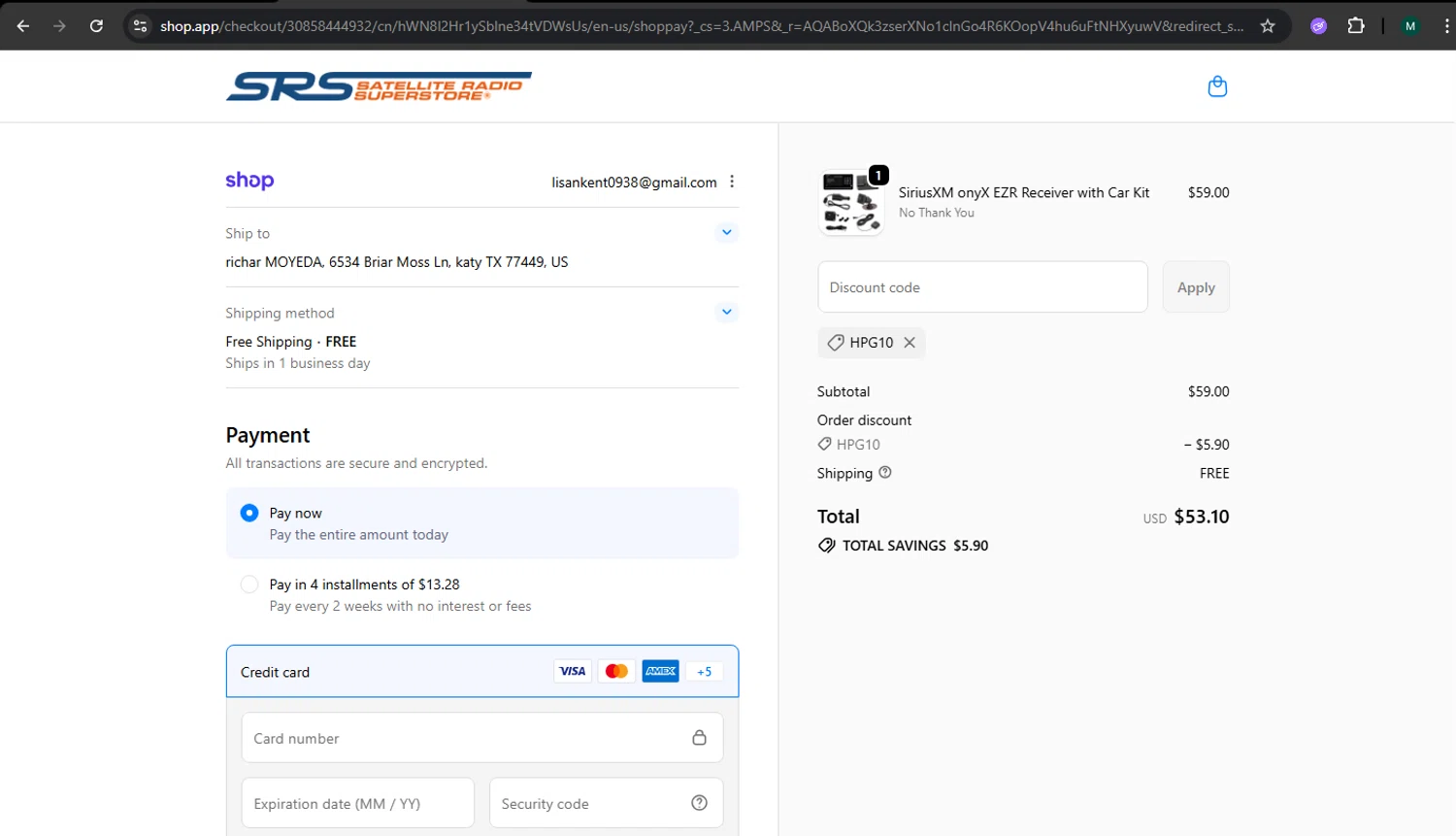Viewport: 1456px width, 836px height.
Task: Click the − $5.90 discount amount
Action: tap(1207, 445)
